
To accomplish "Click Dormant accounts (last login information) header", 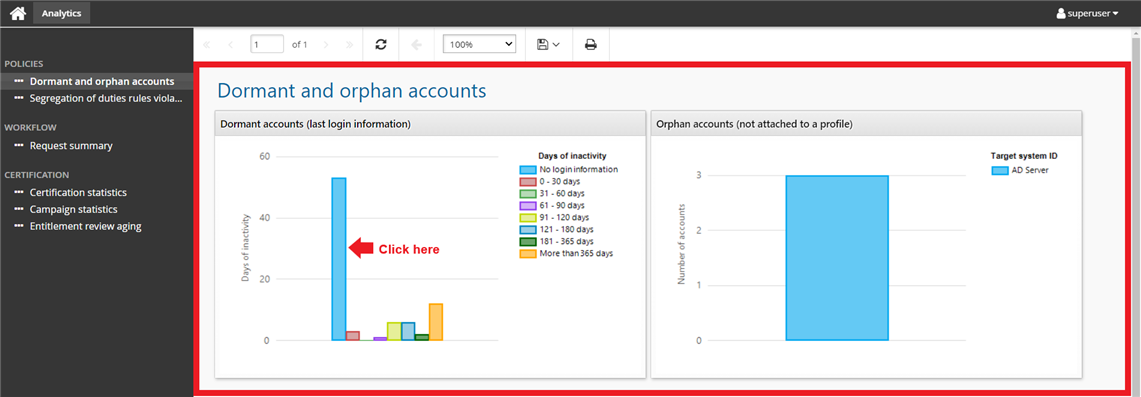I will pos(430,124).
